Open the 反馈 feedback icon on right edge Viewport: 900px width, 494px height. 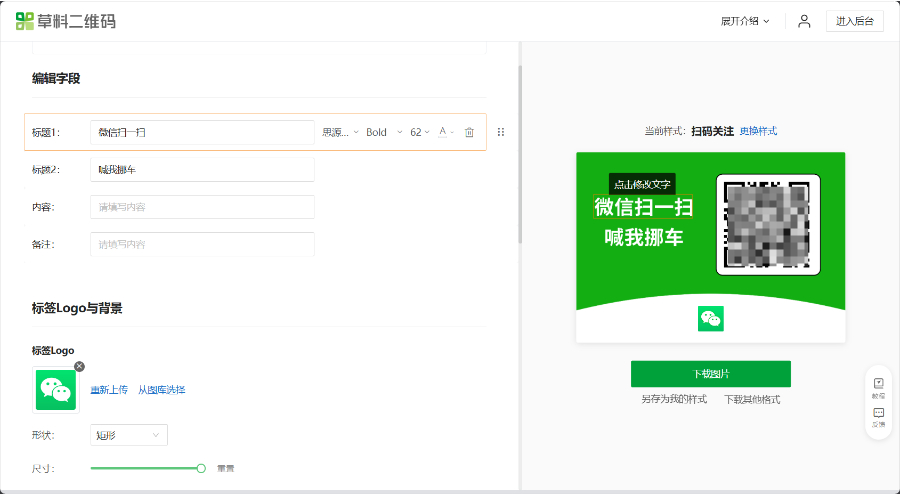(x=878, y=417)
